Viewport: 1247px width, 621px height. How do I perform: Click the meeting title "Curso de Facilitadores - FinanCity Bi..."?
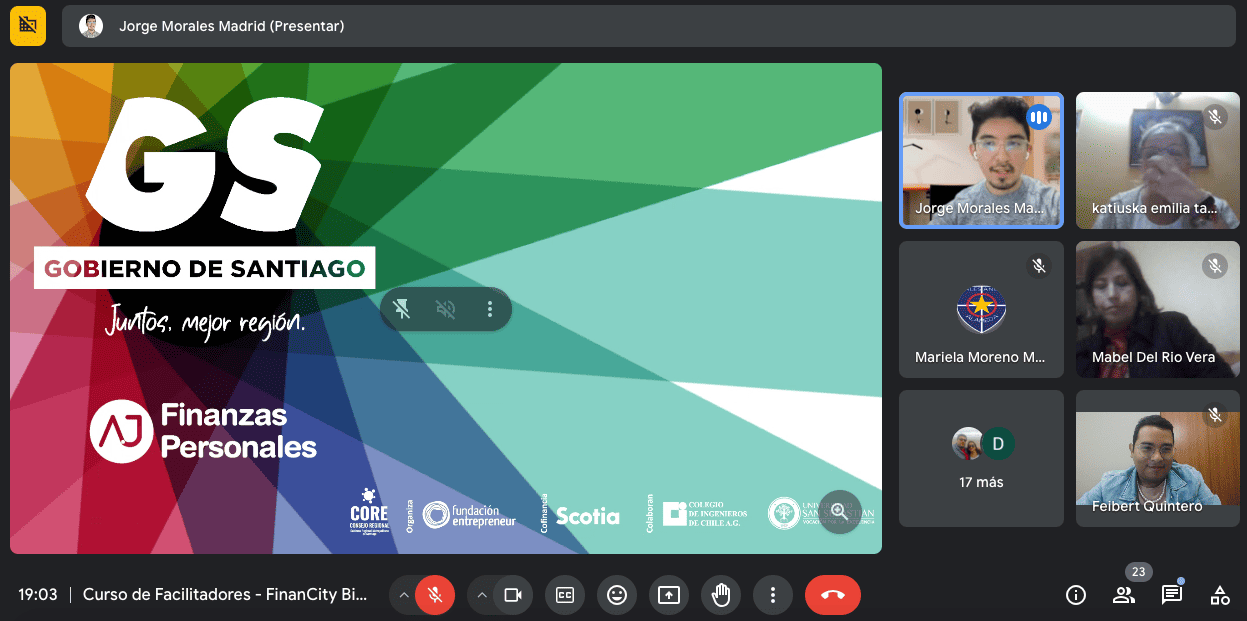tap(225, 595)
